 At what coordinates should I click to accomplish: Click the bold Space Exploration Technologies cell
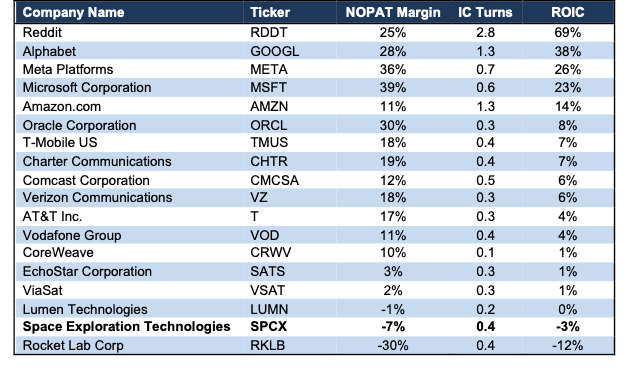[126, 327]
